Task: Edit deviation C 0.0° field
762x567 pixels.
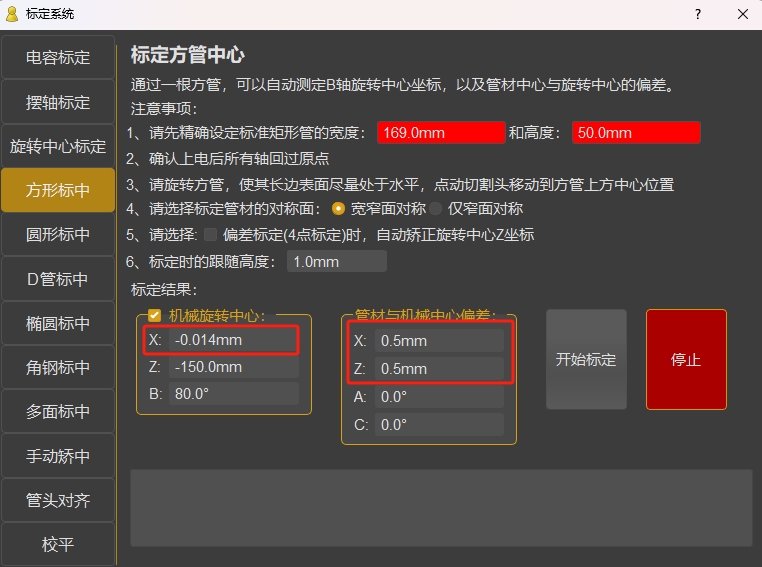Action: [x=439, y=425]
